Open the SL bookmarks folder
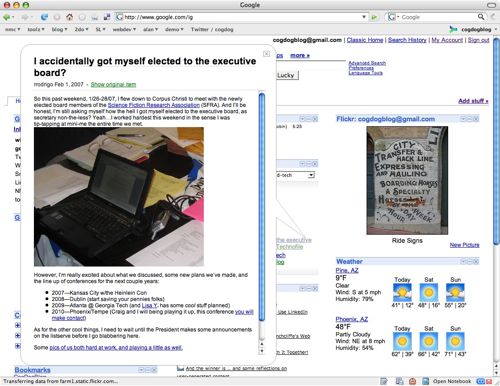The width and height of the screenshot is (500, 386). [100, 29]
